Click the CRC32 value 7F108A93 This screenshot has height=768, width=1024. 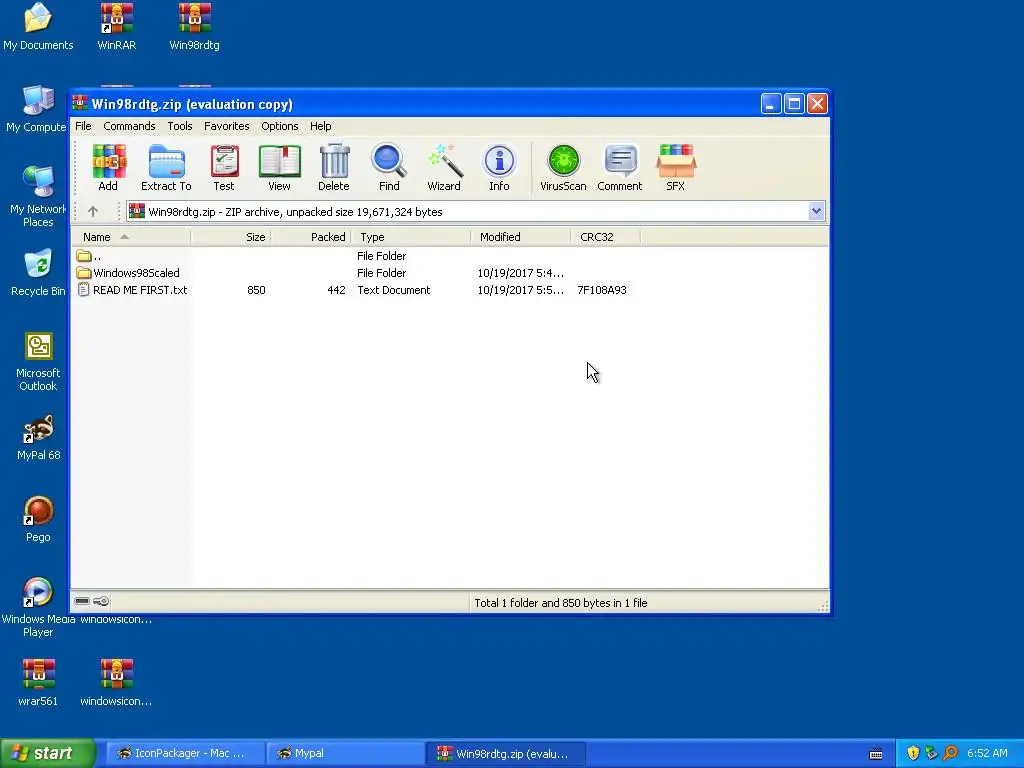(601, 290)
